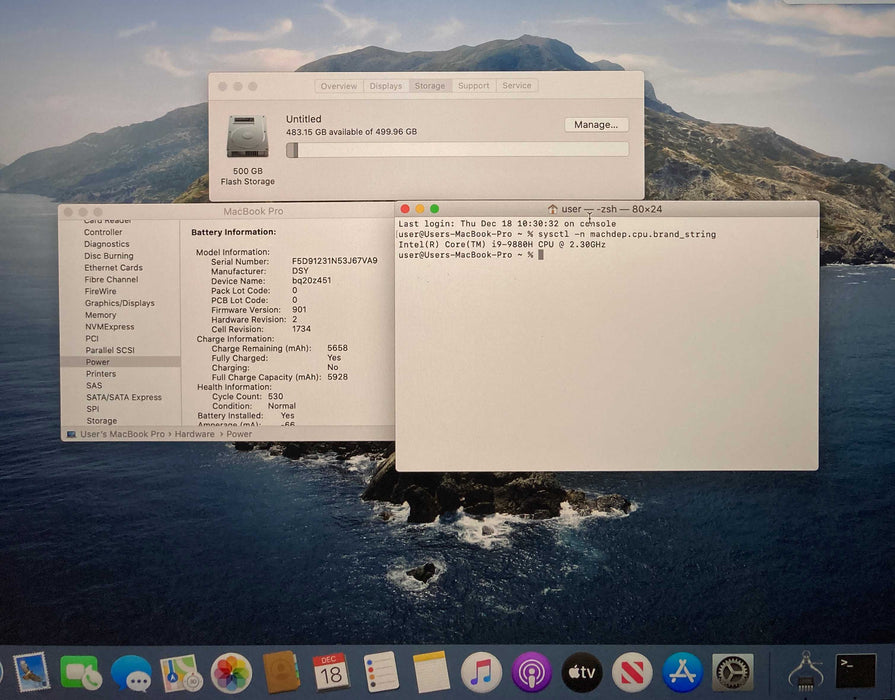This screenshot has width=895, height=700.
Task: Maximize the Terminal window with green button
Action: (x=434, y=209)
